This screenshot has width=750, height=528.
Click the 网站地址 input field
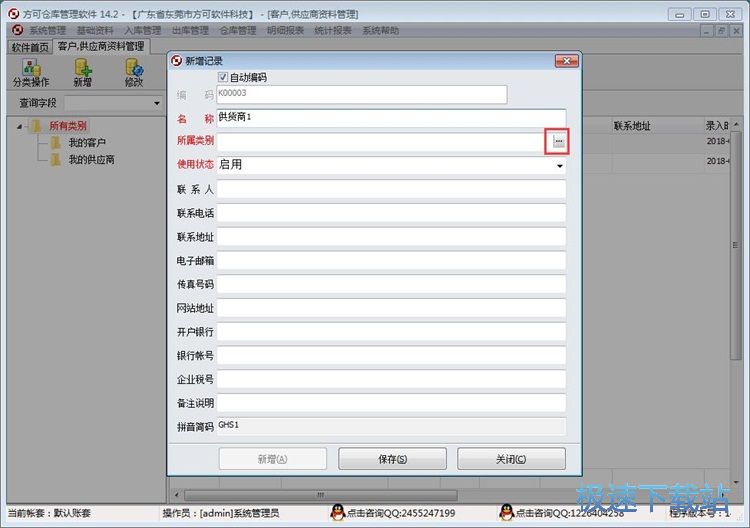[x=391, y=308]
